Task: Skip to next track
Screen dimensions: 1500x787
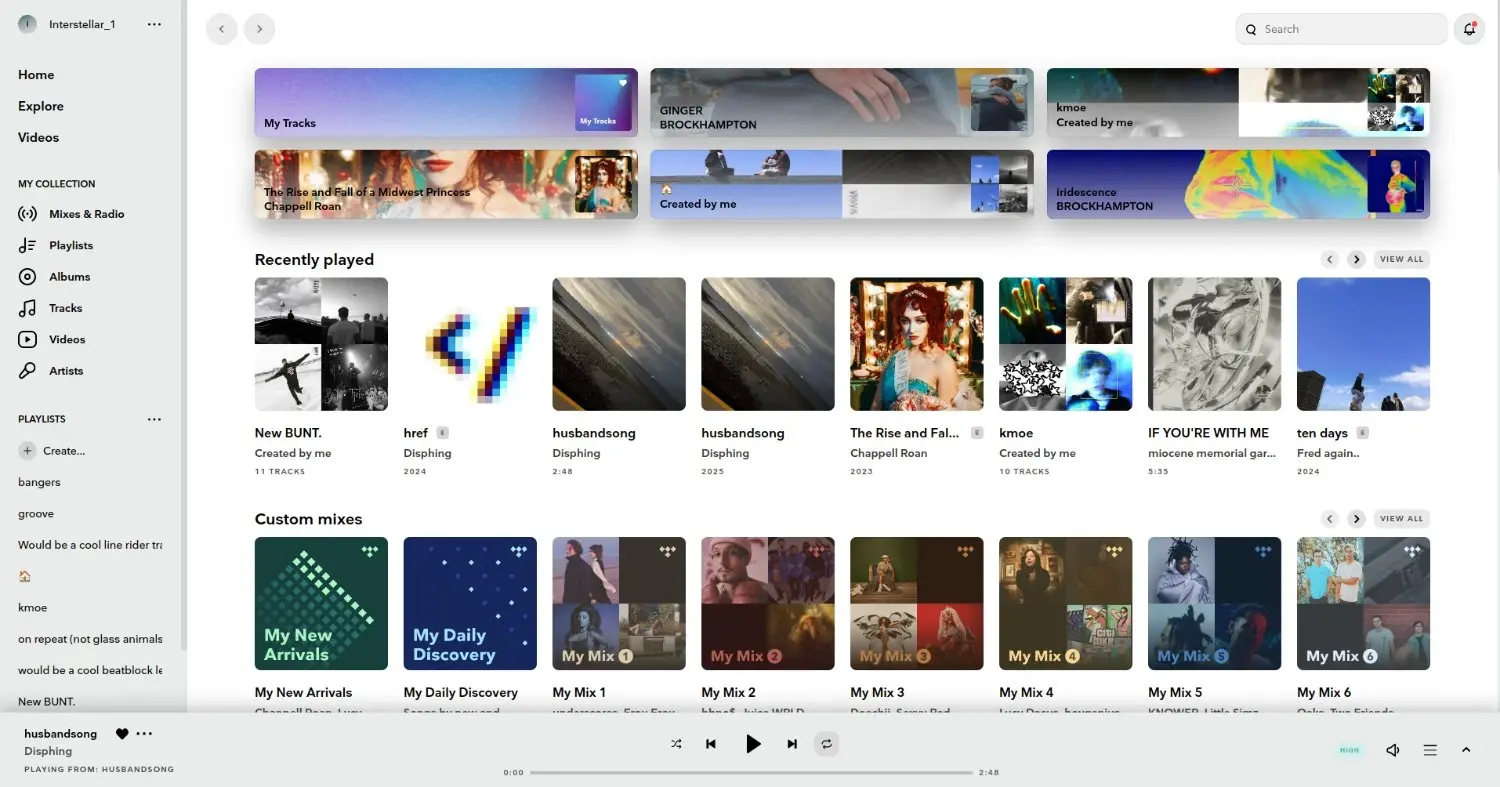Action: (x=792, y=744)
